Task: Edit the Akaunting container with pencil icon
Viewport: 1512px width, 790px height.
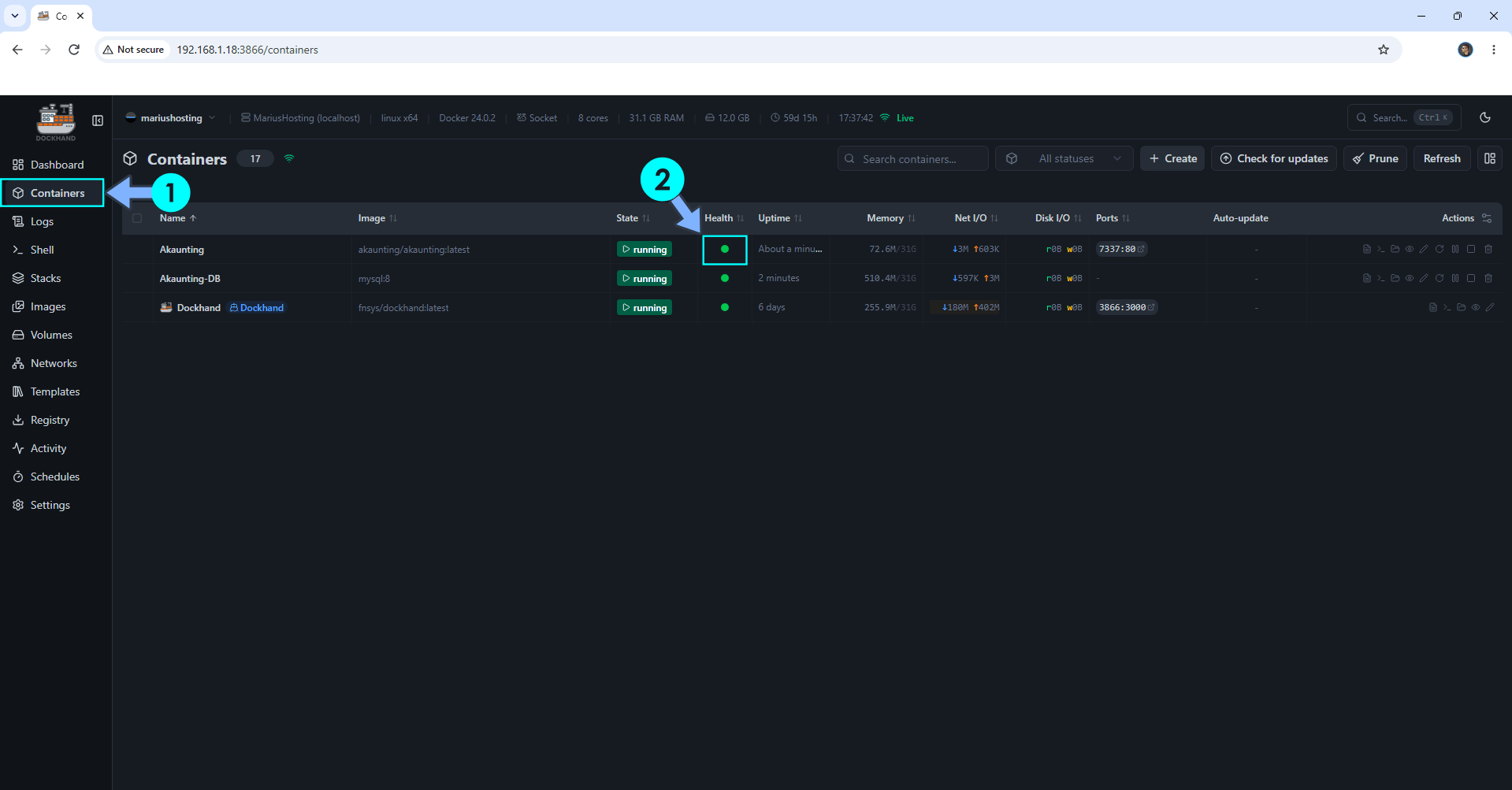Action: (1424, 249)
